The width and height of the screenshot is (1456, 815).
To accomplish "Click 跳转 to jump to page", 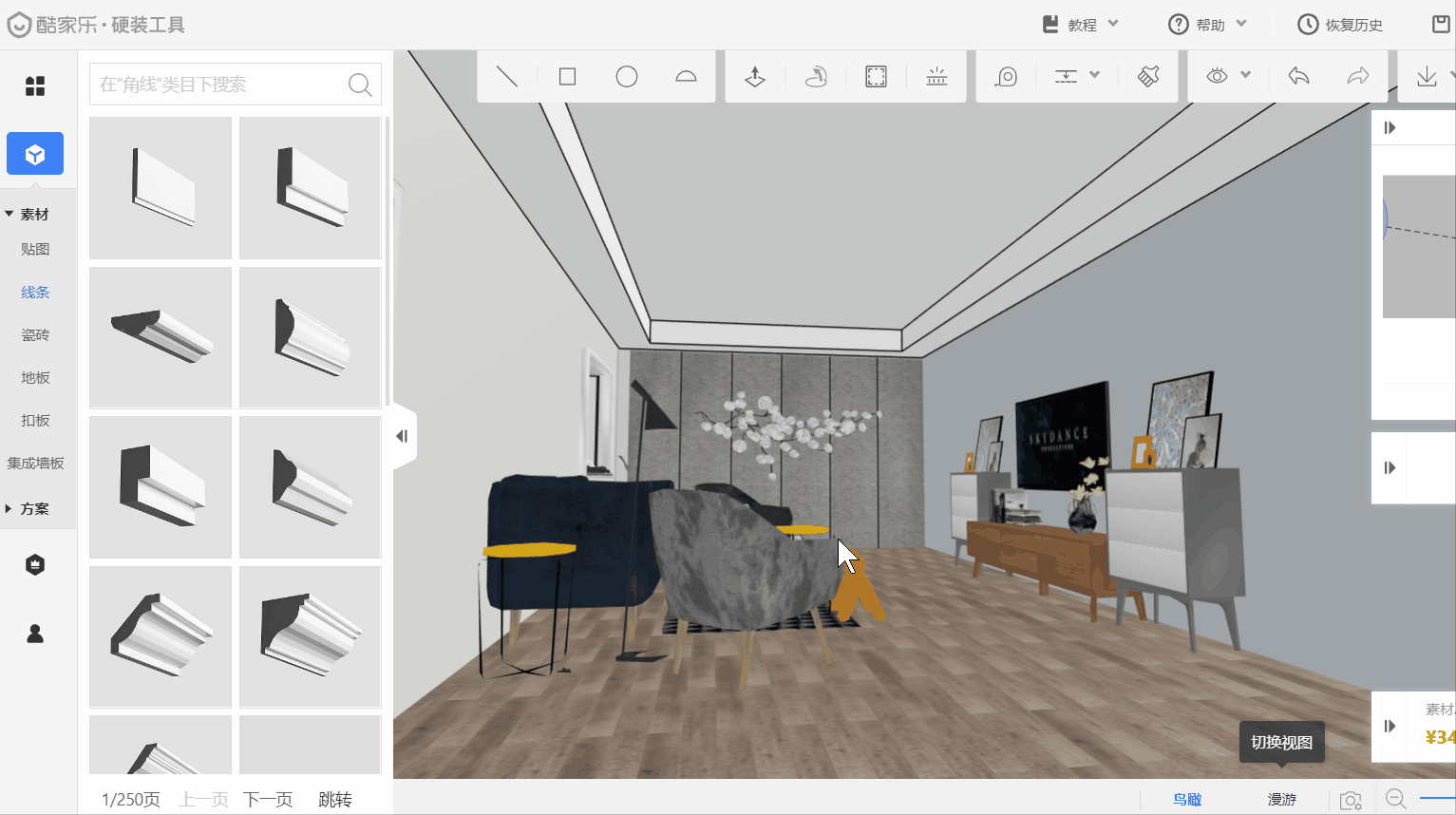I will click(335, 800).
